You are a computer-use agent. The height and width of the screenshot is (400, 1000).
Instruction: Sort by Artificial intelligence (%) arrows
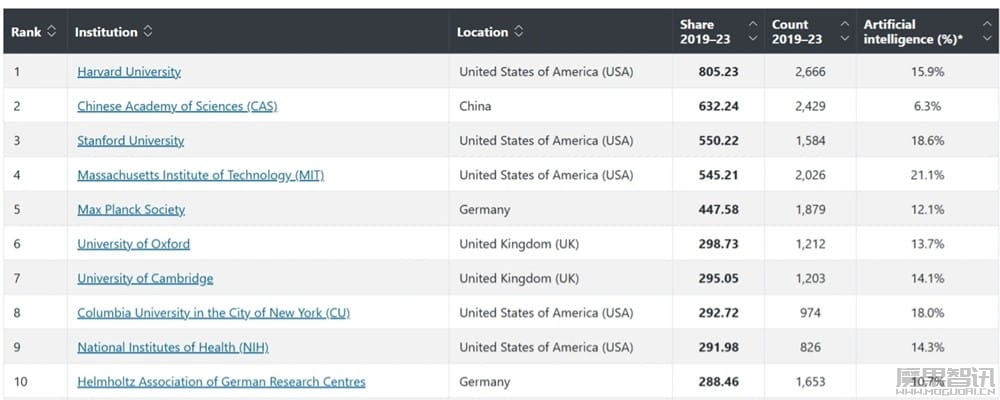(x=987, y=31)
